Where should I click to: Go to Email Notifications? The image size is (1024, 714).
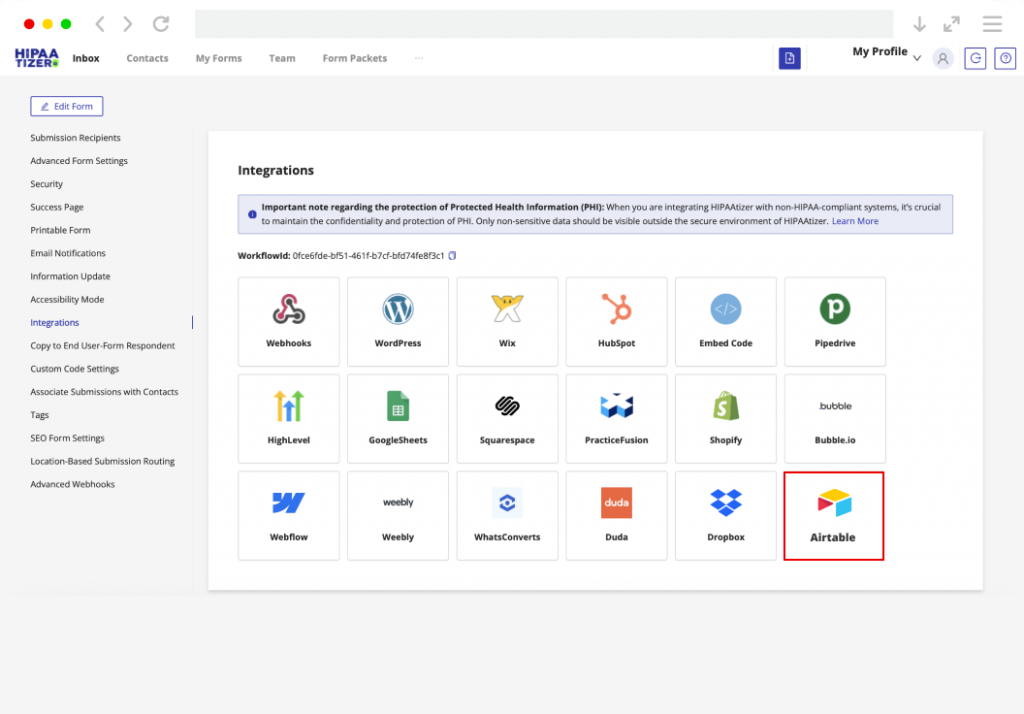[x=67, y=253]
